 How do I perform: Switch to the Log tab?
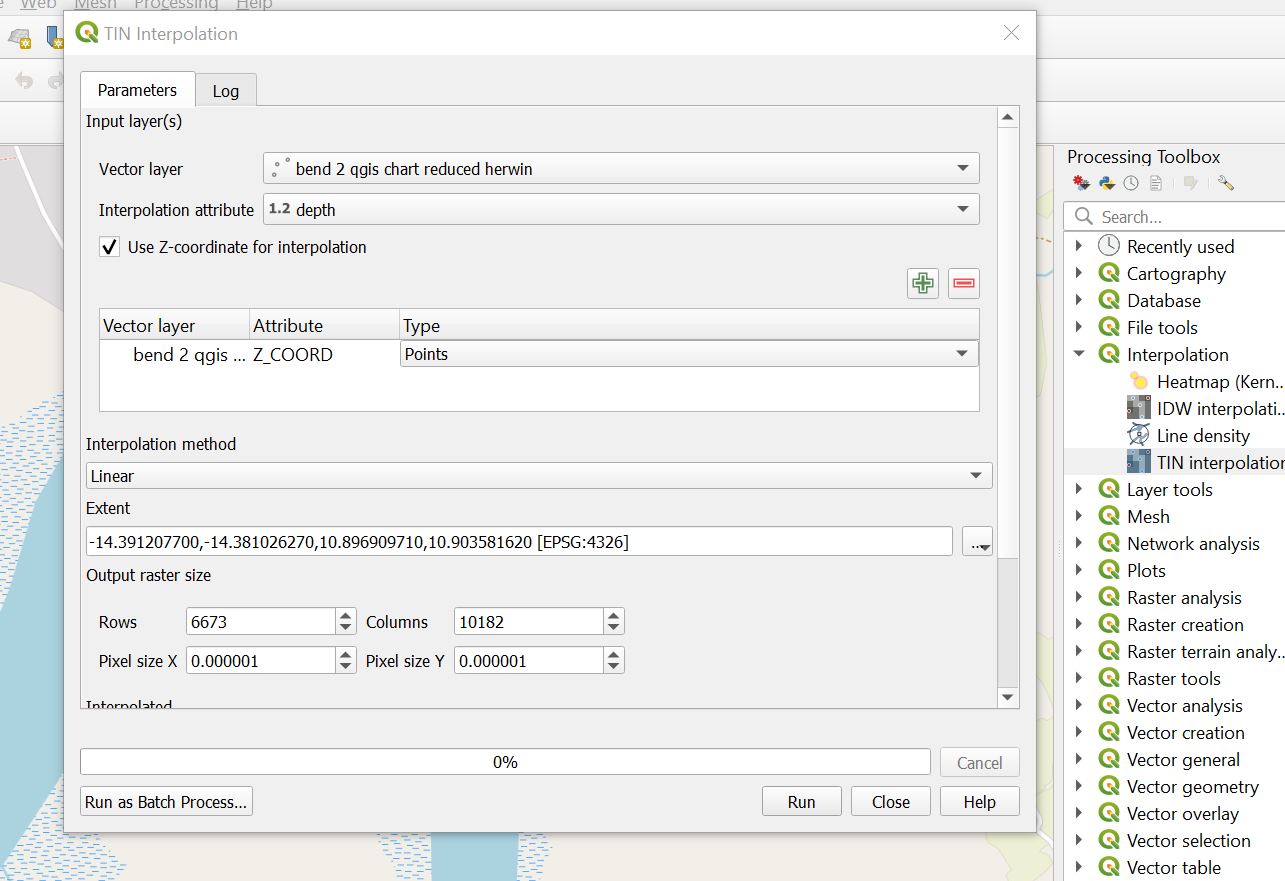pos(226,90)
